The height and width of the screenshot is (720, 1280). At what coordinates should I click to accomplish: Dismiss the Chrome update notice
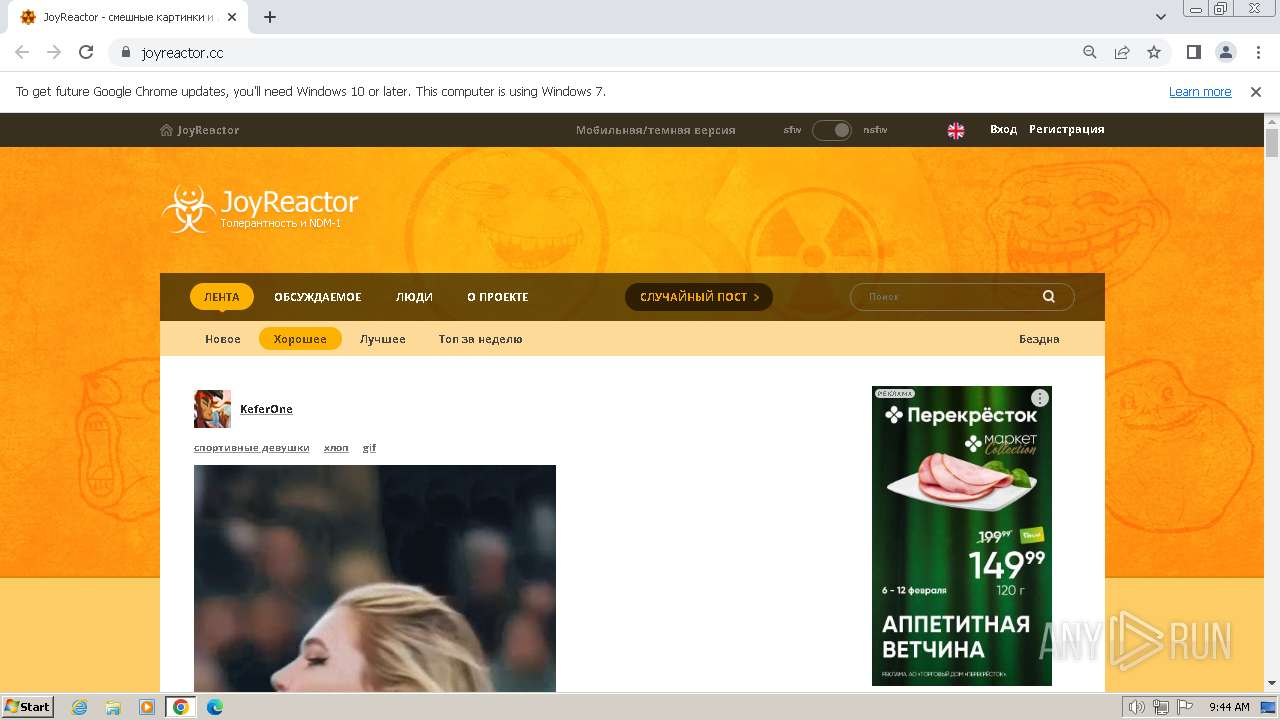[x=1256, y=91]
